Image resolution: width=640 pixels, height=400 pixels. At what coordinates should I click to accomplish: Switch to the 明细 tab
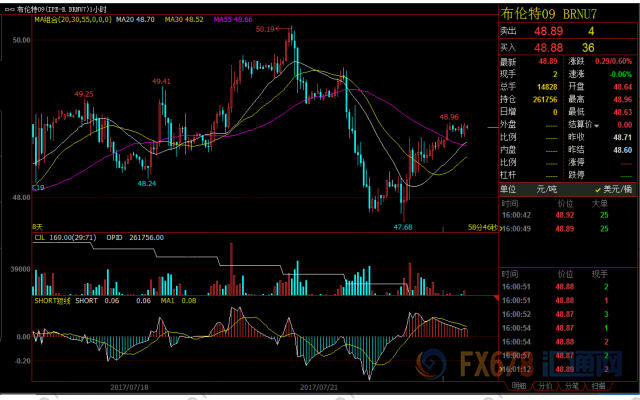point(518,385)
